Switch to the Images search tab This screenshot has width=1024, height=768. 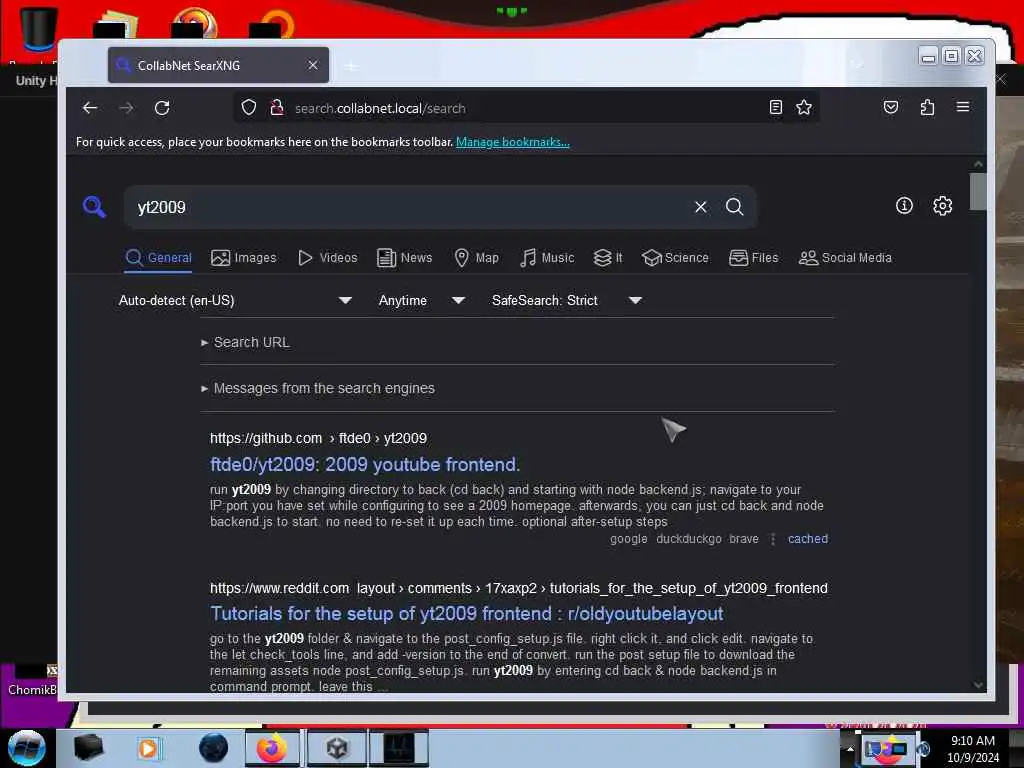click(x=244, y=258)
